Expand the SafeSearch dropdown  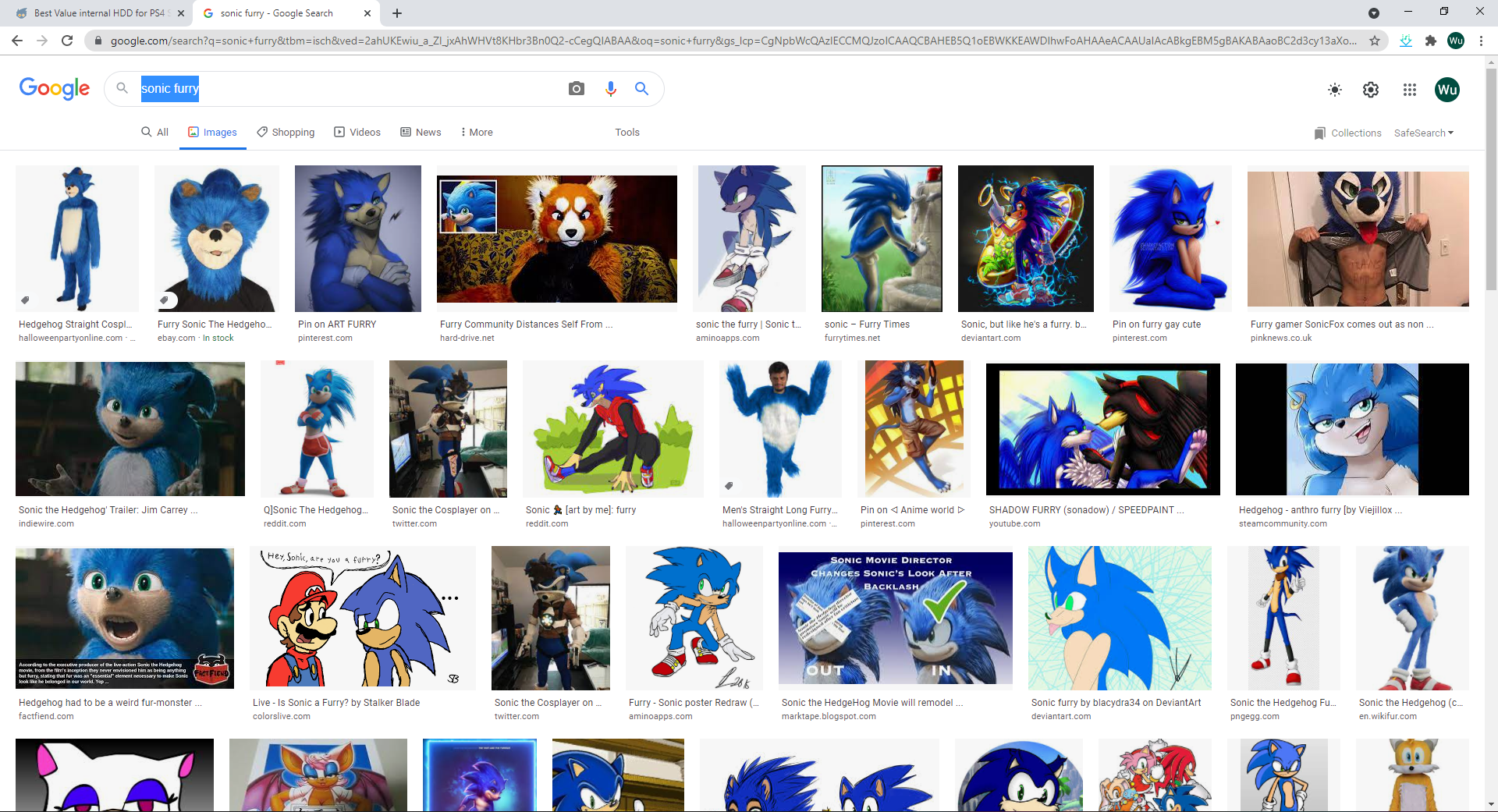pos(1424,133)
